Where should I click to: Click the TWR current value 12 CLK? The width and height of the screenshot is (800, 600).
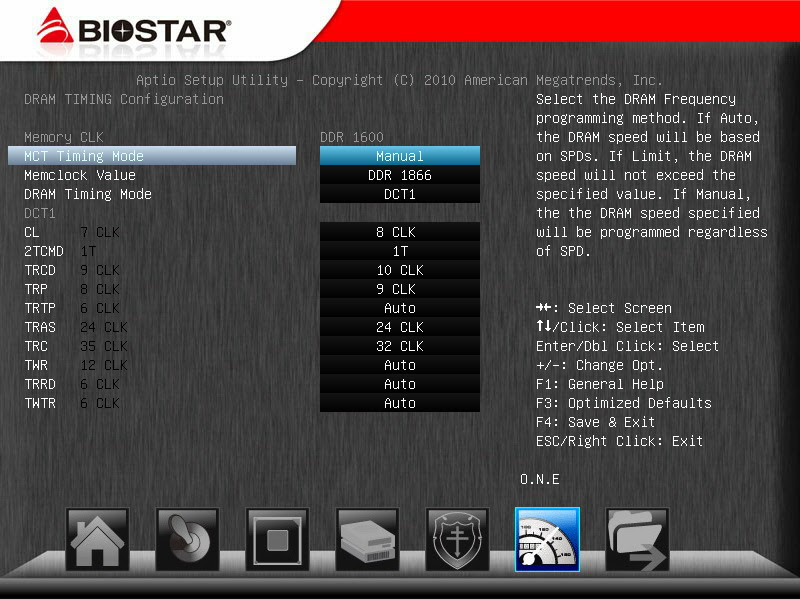104,365
